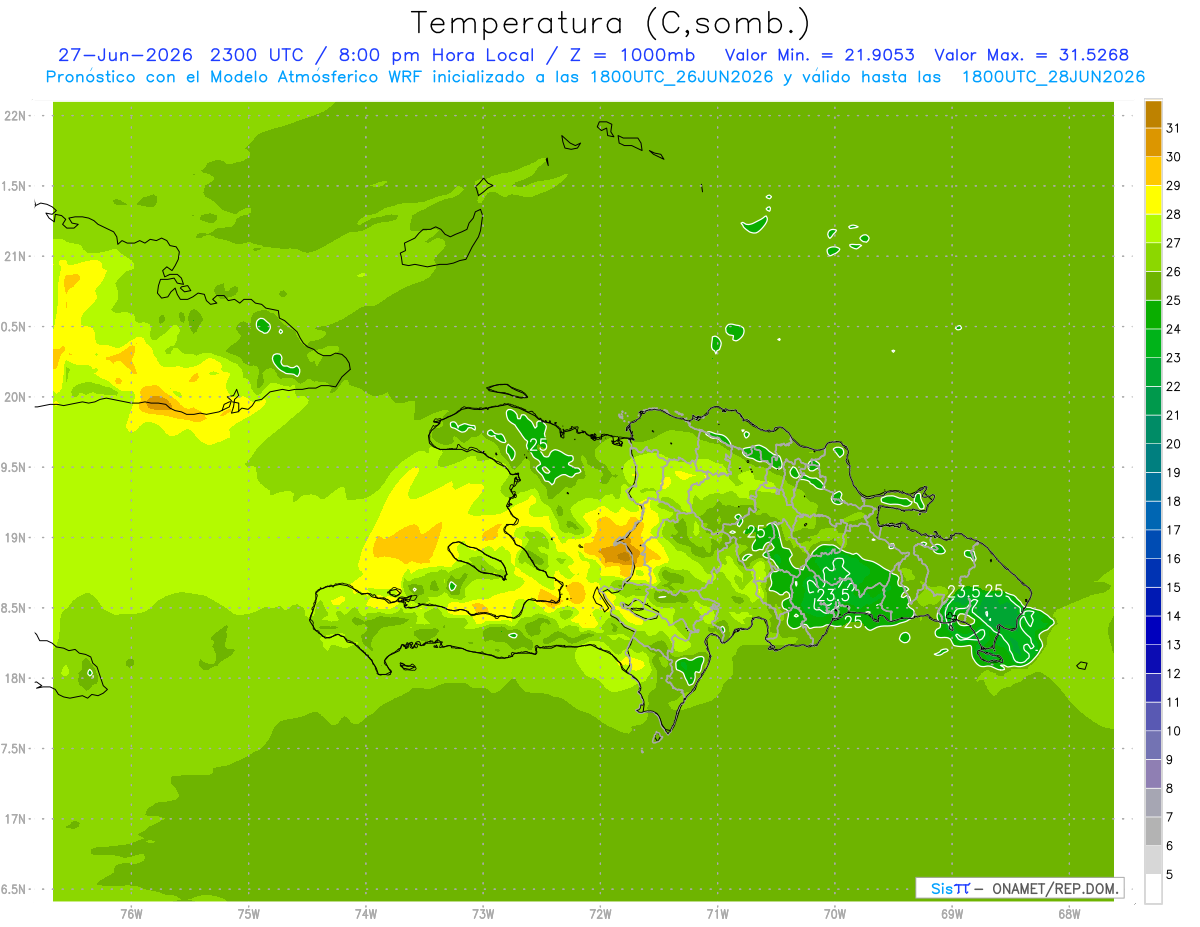
Task: Click the '69W' longitude label
Action: point(952,913)
